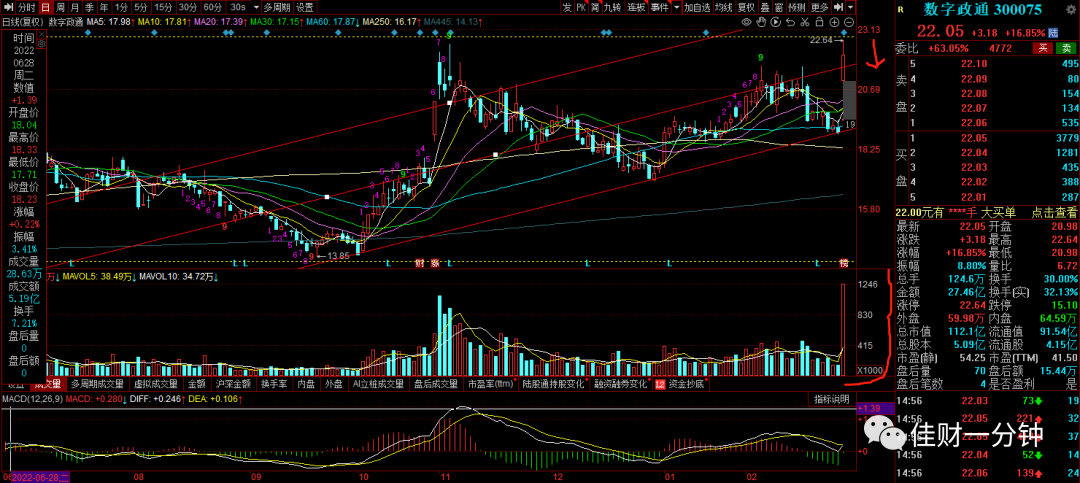Toggle 叠 overlay button
Image resolution: width=1080 pixels, height=483 pixels.
[x=766, y=8]
